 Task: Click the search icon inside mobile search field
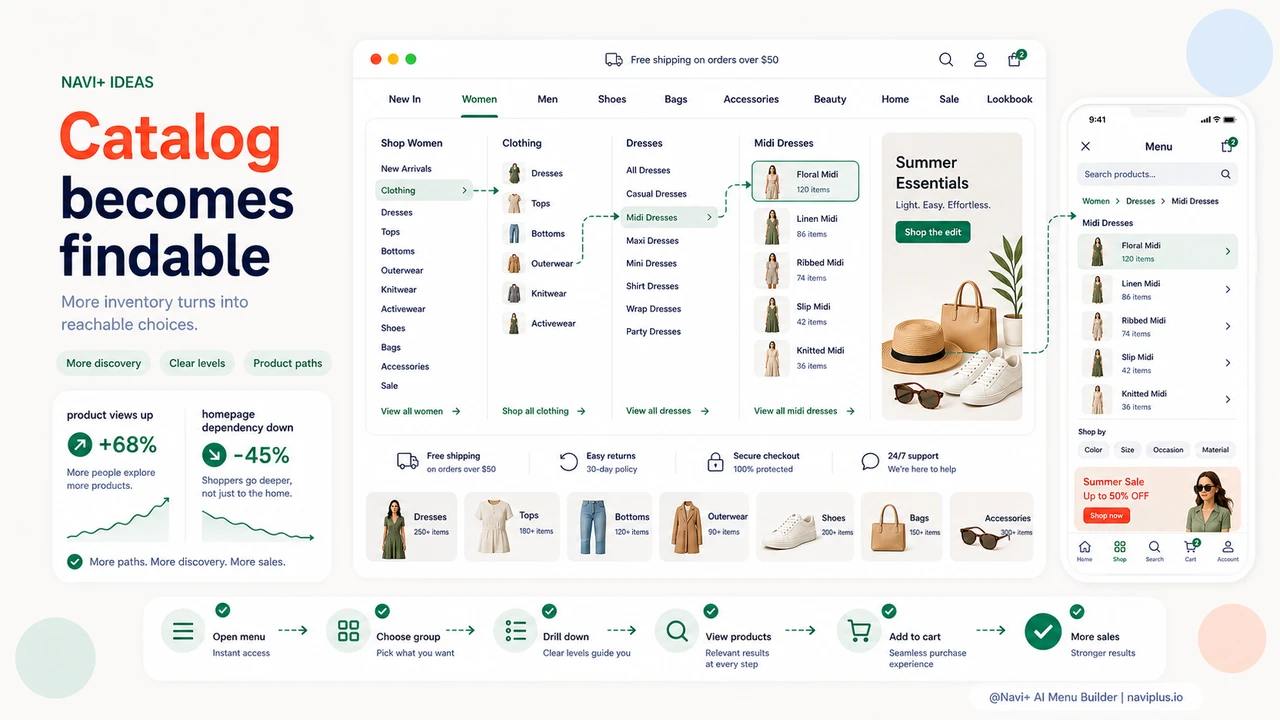coord(1225,174)
